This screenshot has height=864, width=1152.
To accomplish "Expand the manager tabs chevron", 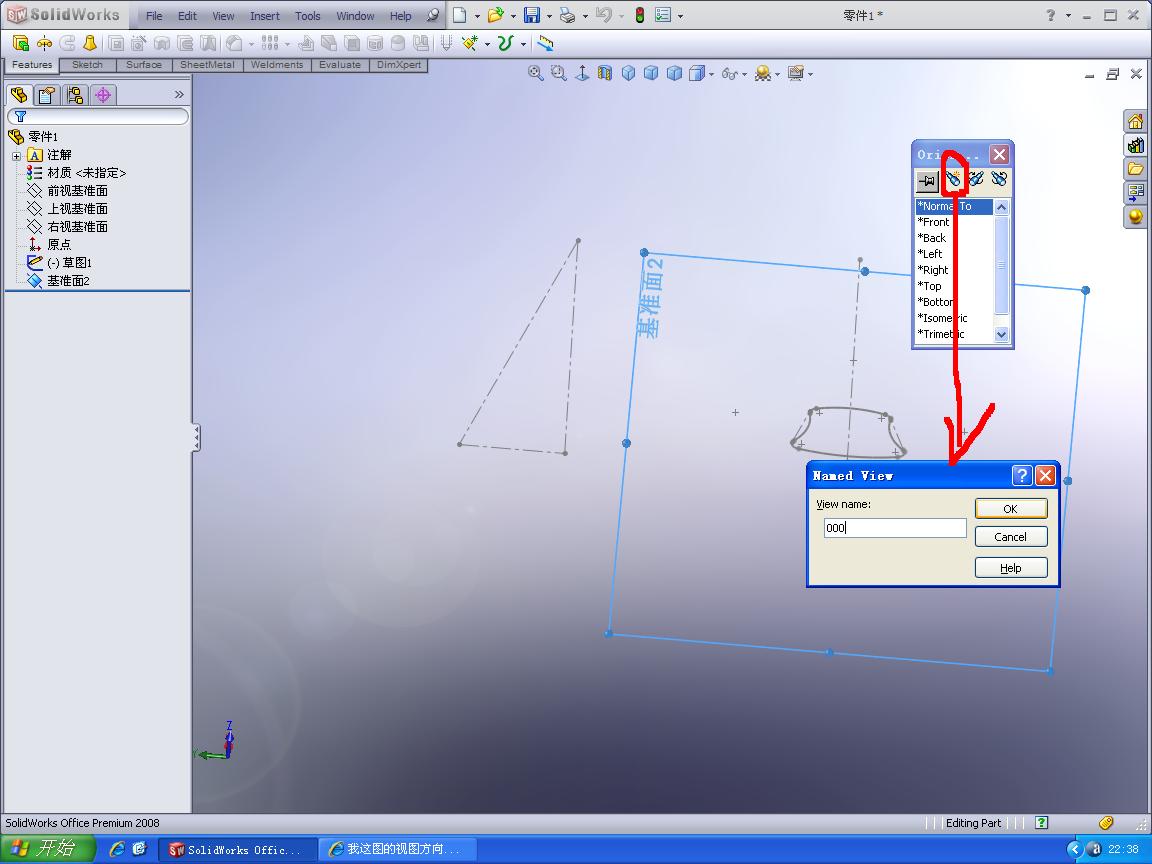I will click(x=179, y=95).
